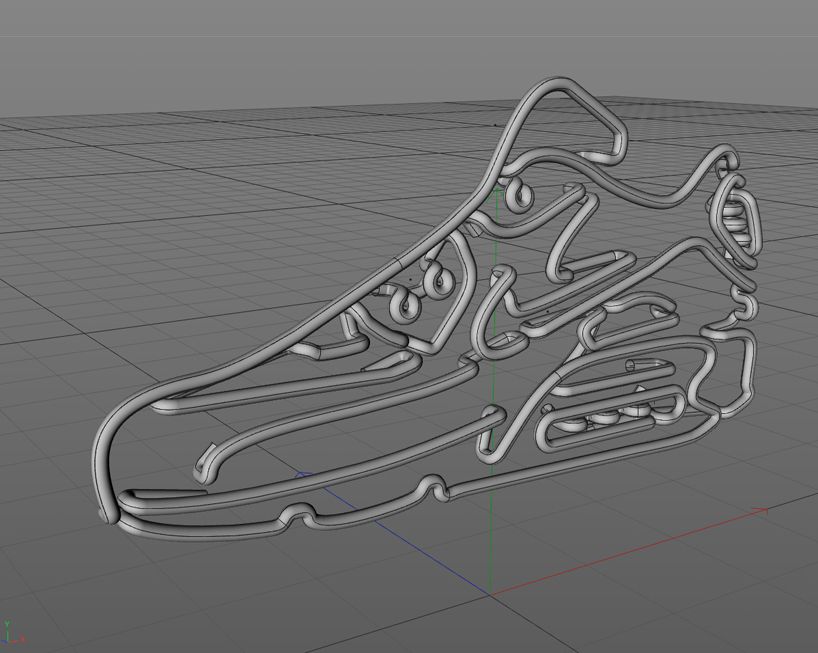Screen dimensions: 818x653
Task: Select the topmost curled lace eyelet
Action: point(519,192)
